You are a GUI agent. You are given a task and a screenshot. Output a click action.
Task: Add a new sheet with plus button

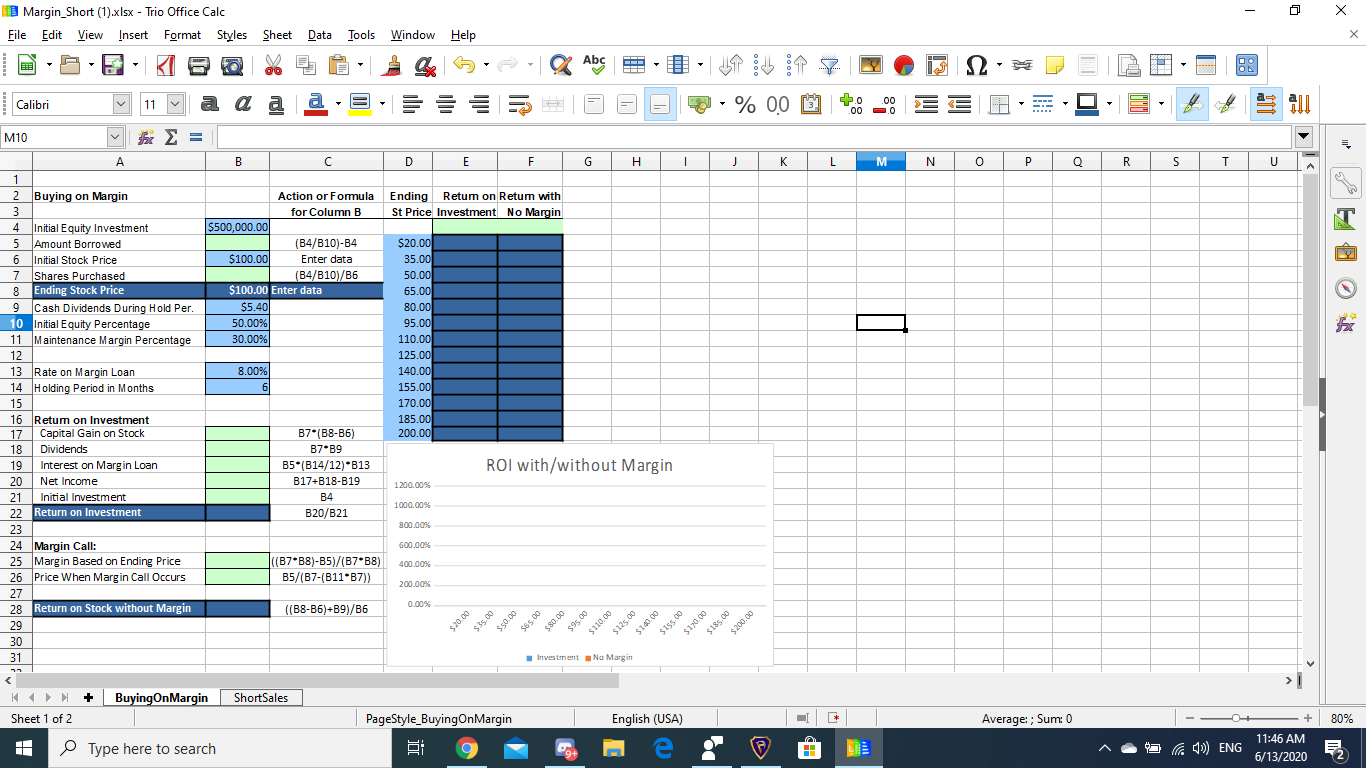[89, 698]
